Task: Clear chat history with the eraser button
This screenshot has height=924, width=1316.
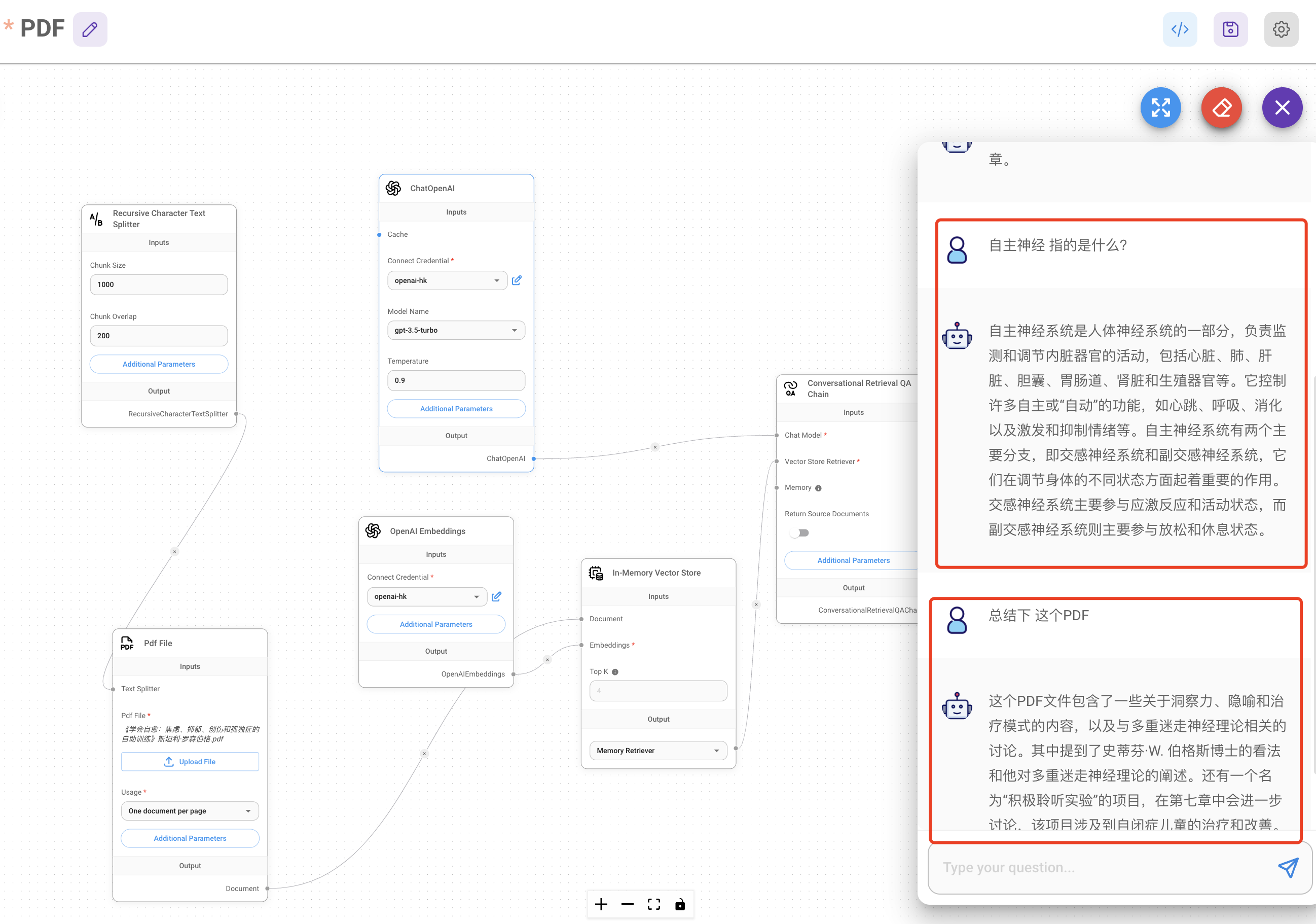Action: tap(1221, 107)
